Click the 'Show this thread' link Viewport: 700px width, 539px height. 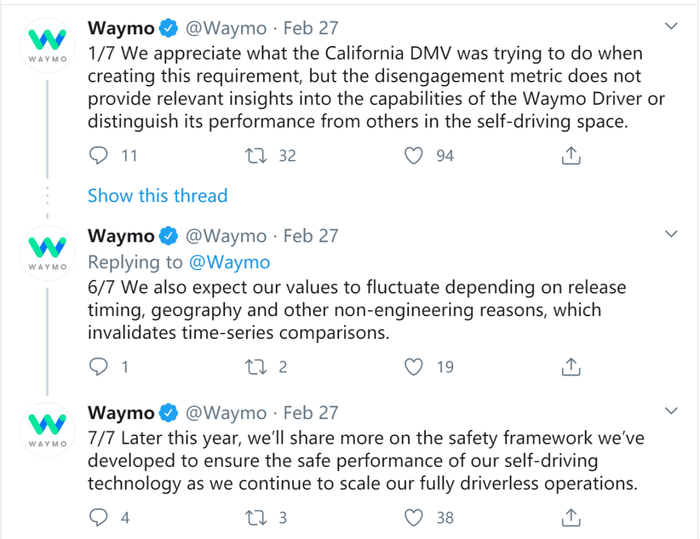point(157,196)
